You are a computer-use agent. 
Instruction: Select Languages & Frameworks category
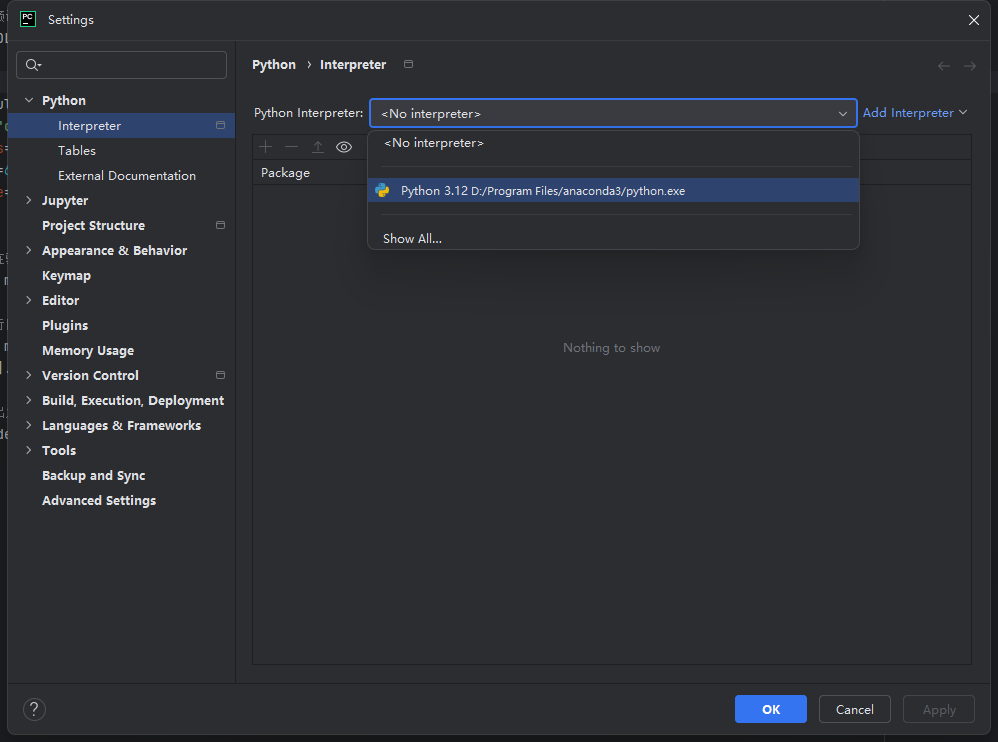coord(122,425)
